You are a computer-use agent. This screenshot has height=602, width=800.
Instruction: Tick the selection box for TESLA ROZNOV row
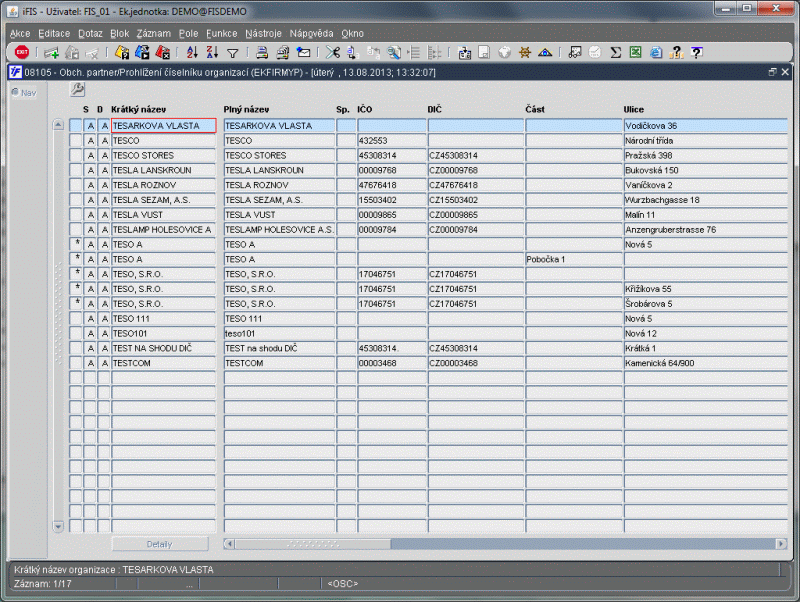click(x=75, y=185)
